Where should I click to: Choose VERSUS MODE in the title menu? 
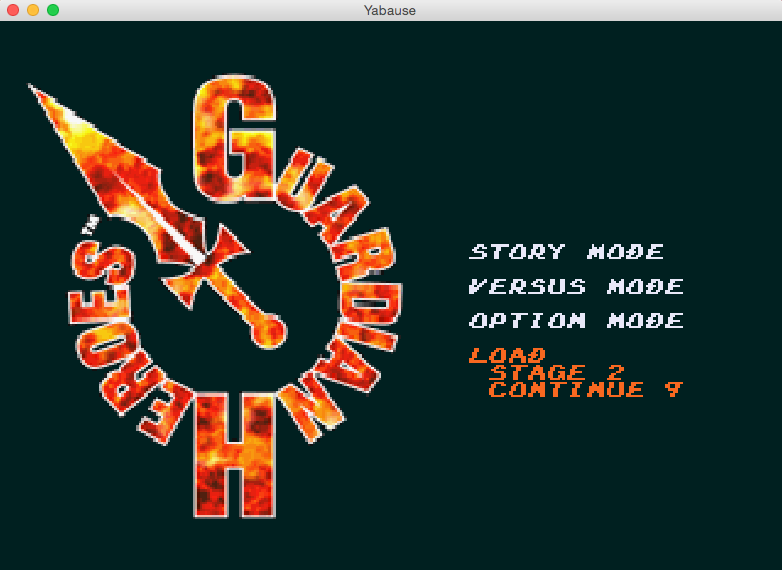(577, 286)
